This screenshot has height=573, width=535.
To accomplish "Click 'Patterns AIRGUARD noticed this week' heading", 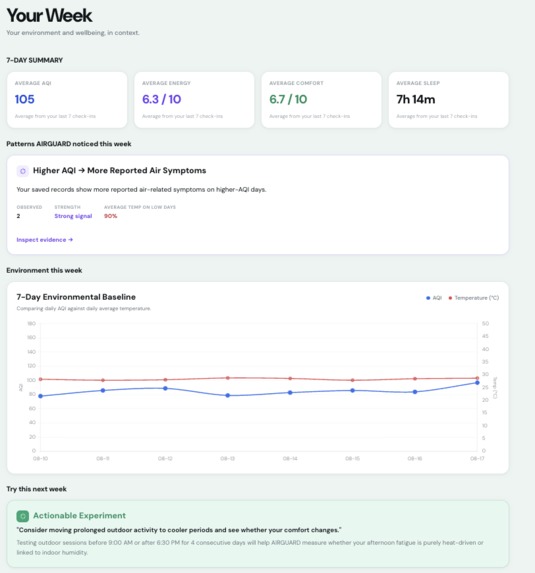I will [69, 144].
